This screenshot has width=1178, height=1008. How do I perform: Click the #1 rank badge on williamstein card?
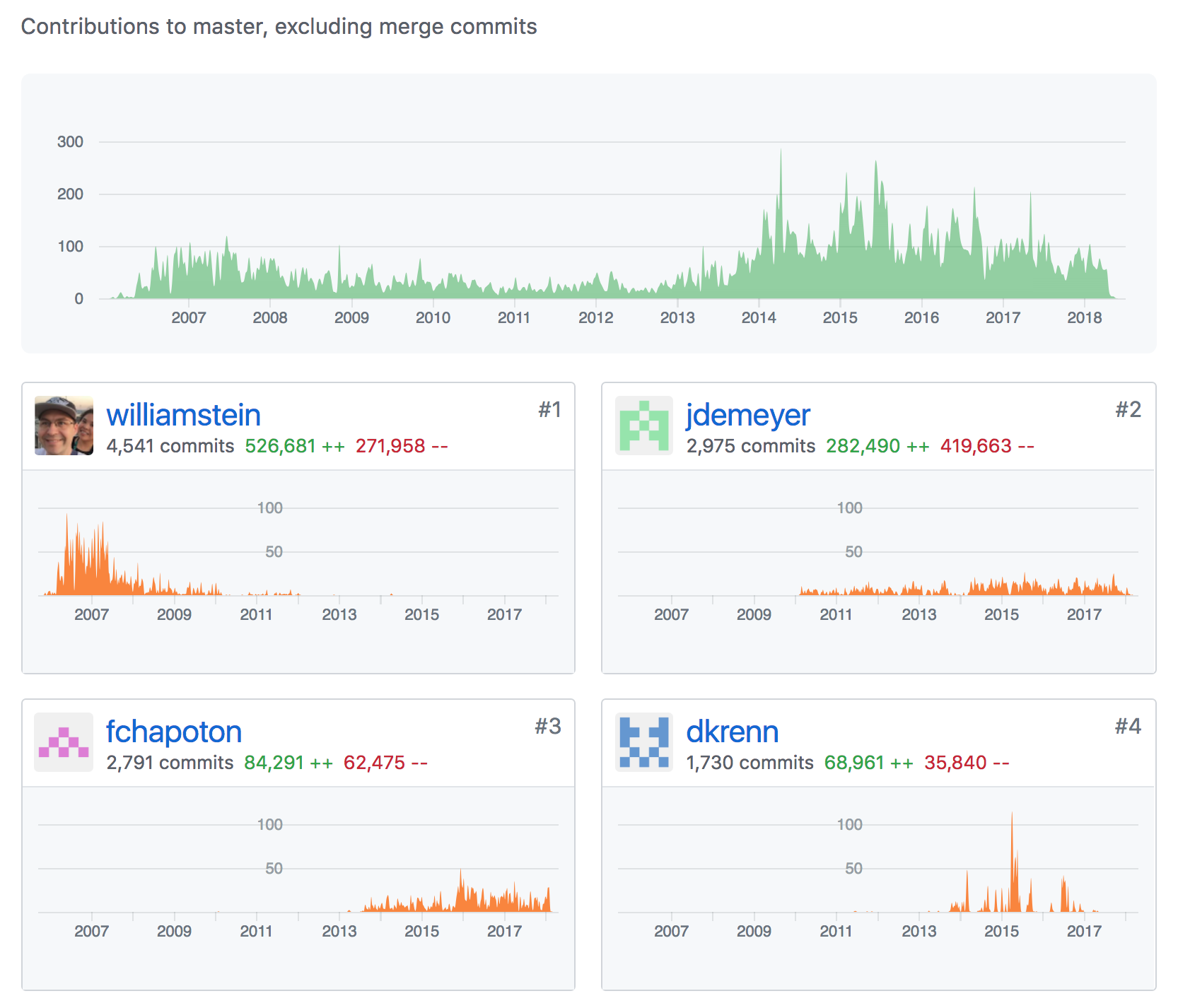pos(549,410)
